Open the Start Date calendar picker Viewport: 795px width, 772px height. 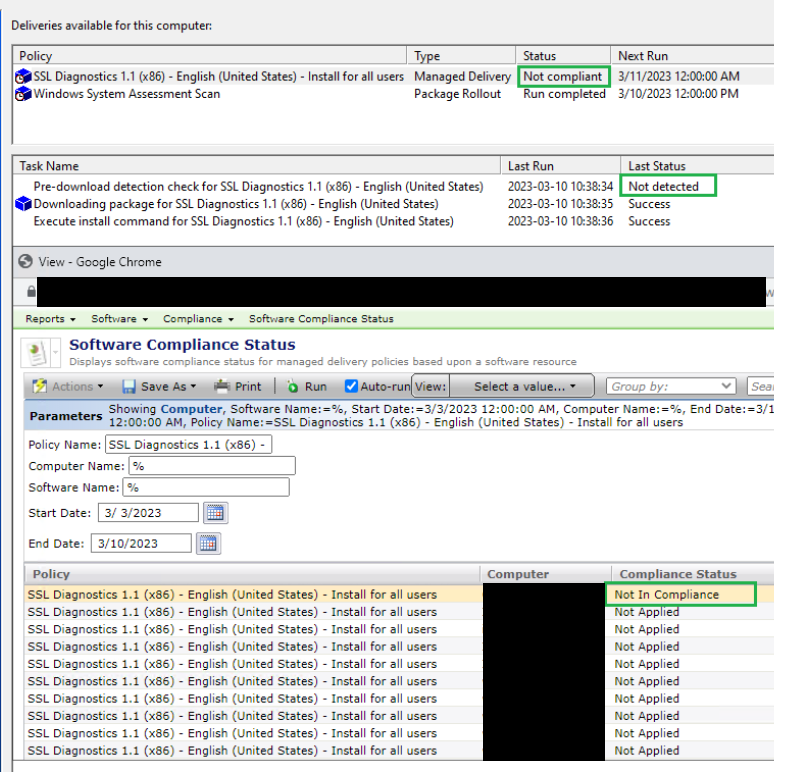point(215,513)
